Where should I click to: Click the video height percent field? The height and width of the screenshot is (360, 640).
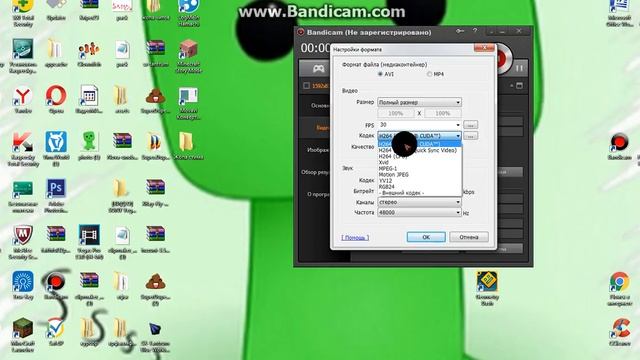[x=443, y=113]
